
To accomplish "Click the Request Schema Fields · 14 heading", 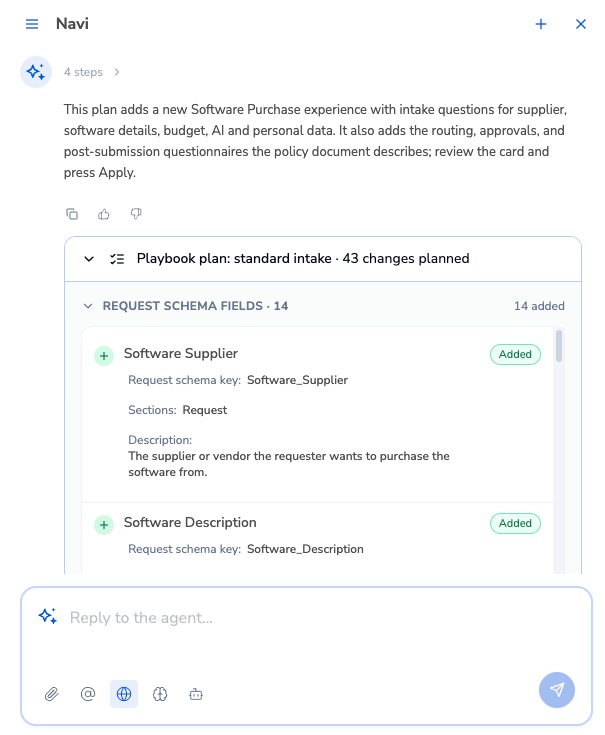I will coord(195,306).
